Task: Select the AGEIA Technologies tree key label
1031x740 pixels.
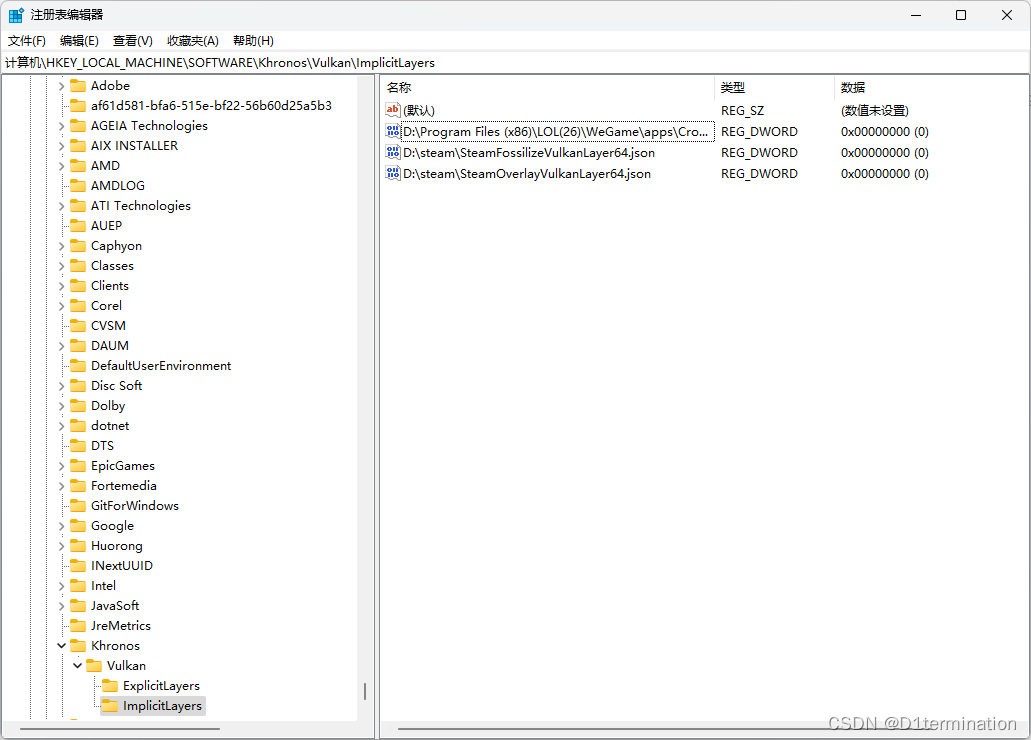Action: tap(149, 126)
